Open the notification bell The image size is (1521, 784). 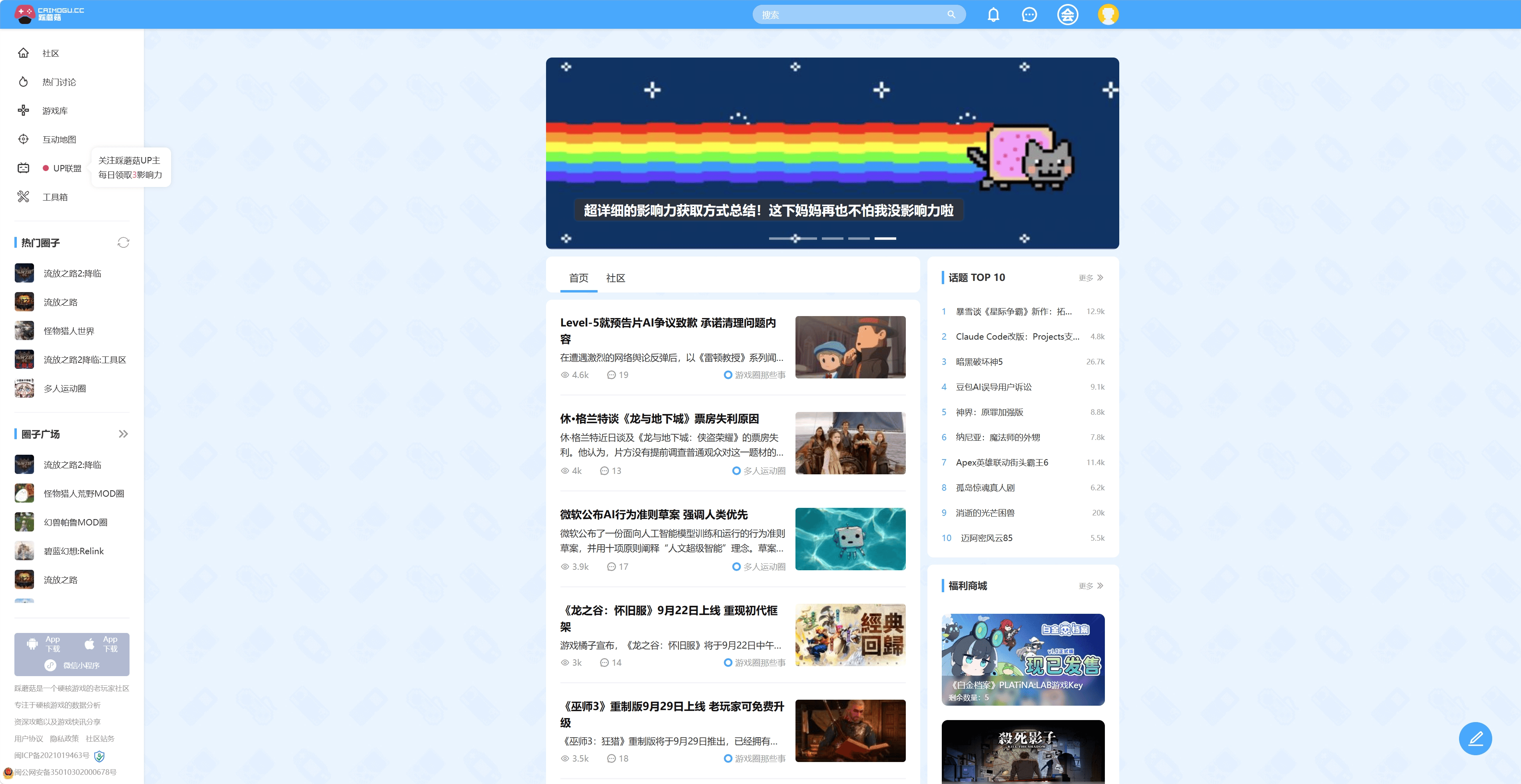pos(994,15)
